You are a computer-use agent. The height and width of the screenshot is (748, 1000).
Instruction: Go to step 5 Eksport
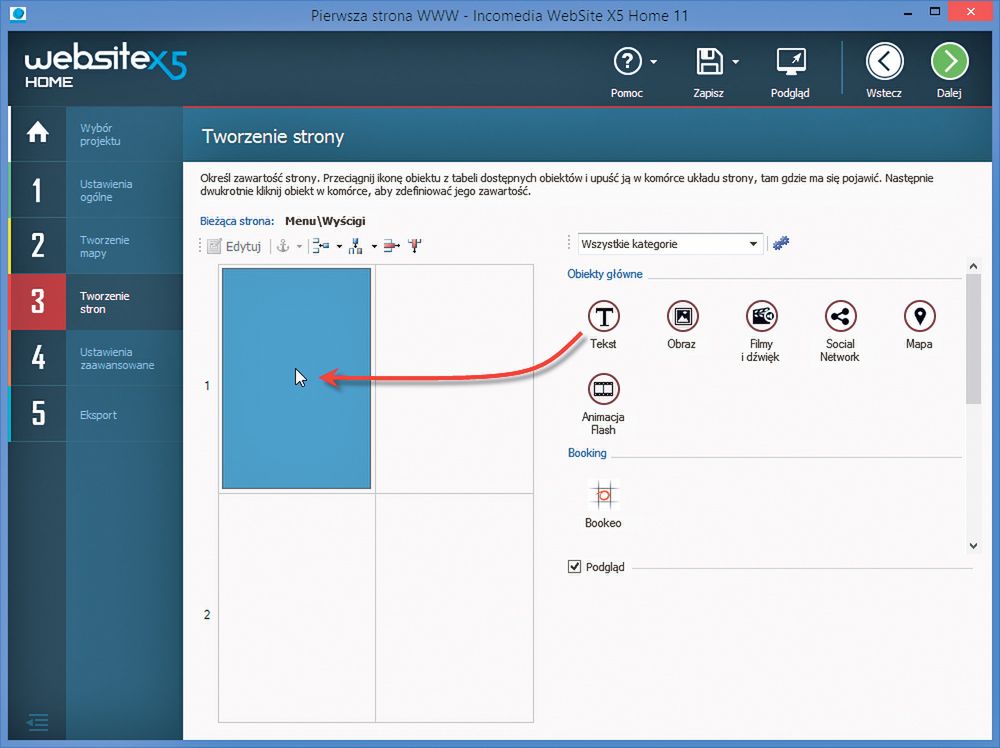pyautogui.click(x=97, y=414)
